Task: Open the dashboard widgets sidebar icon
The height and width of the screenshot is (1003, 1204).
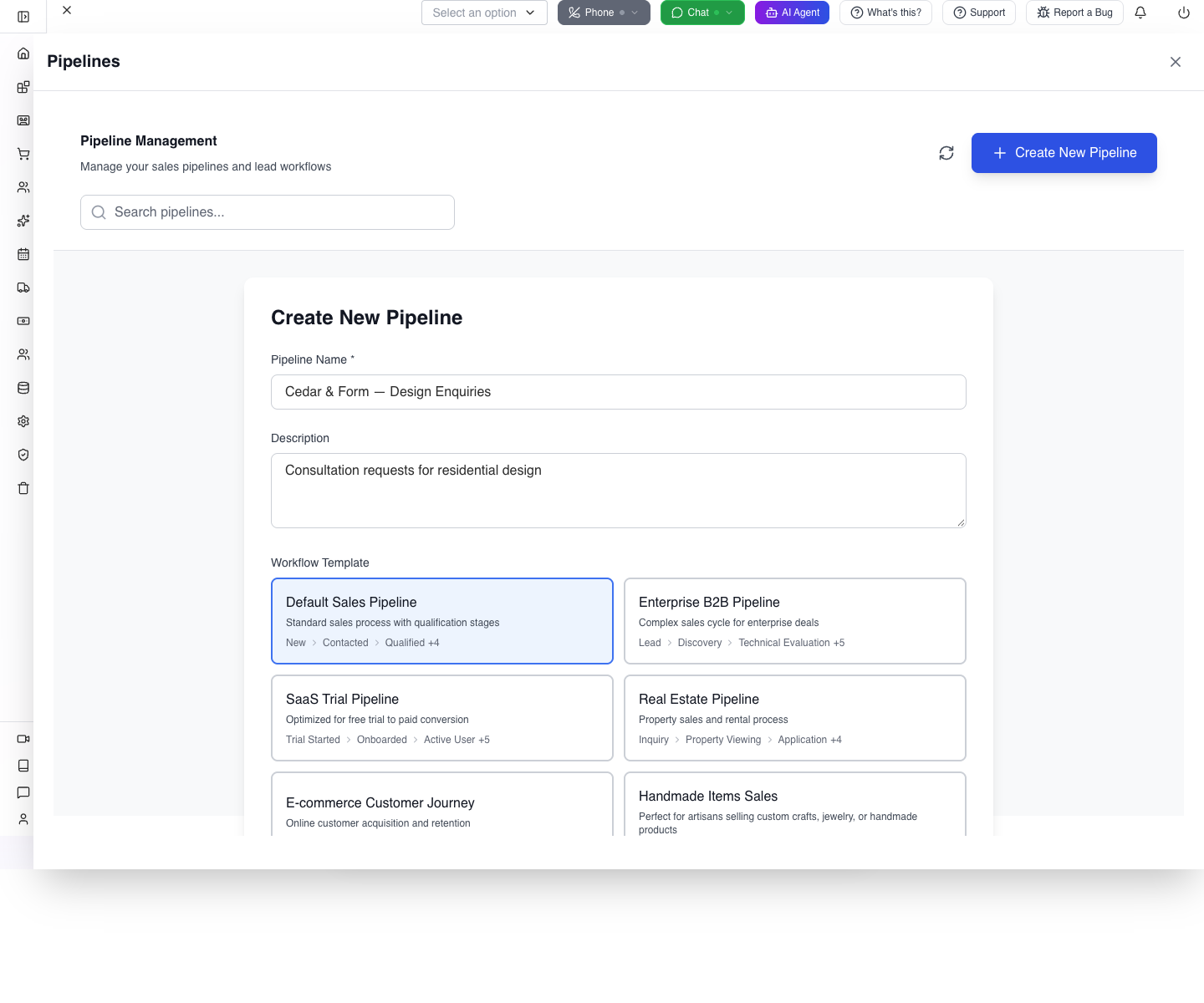Action: pos(23,87)
